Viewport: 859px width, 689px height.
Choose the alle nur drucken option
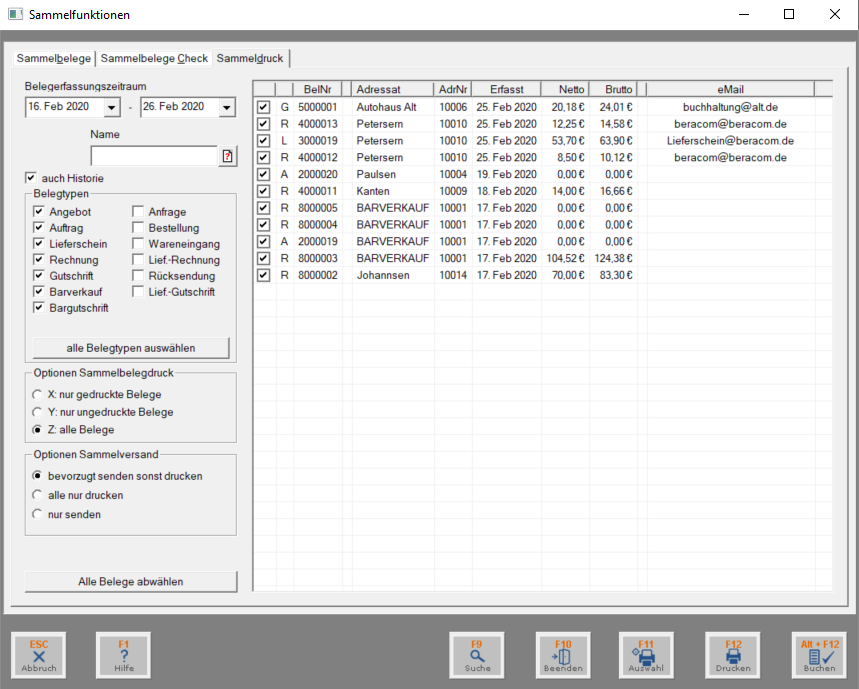(37, 495)
